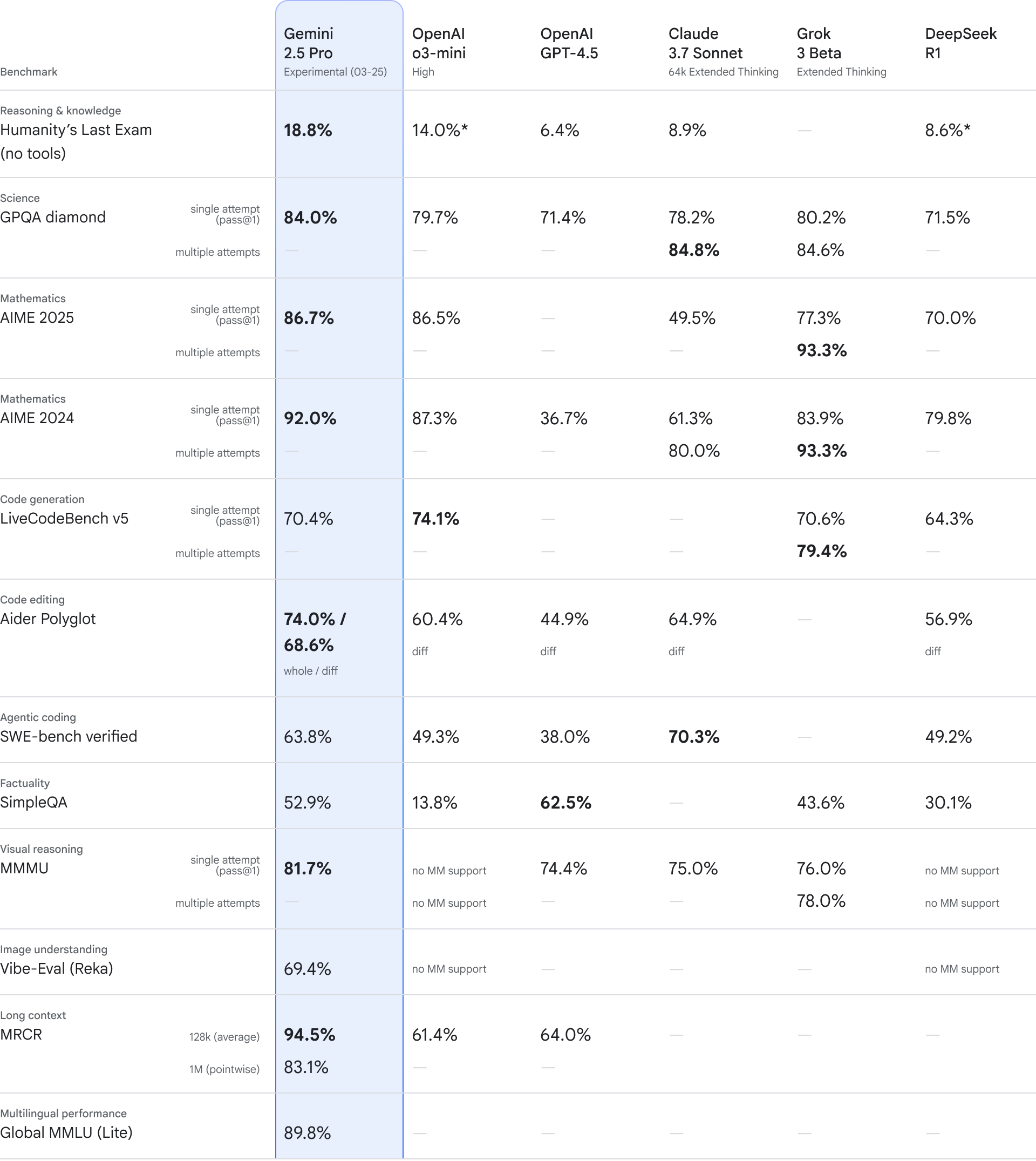The height and width of the screenshot is (1161, 1036).
Task: Click Gemini's 94.5% MRCR 128k score
Action: pyautogui.click(x=310, y=1035)
